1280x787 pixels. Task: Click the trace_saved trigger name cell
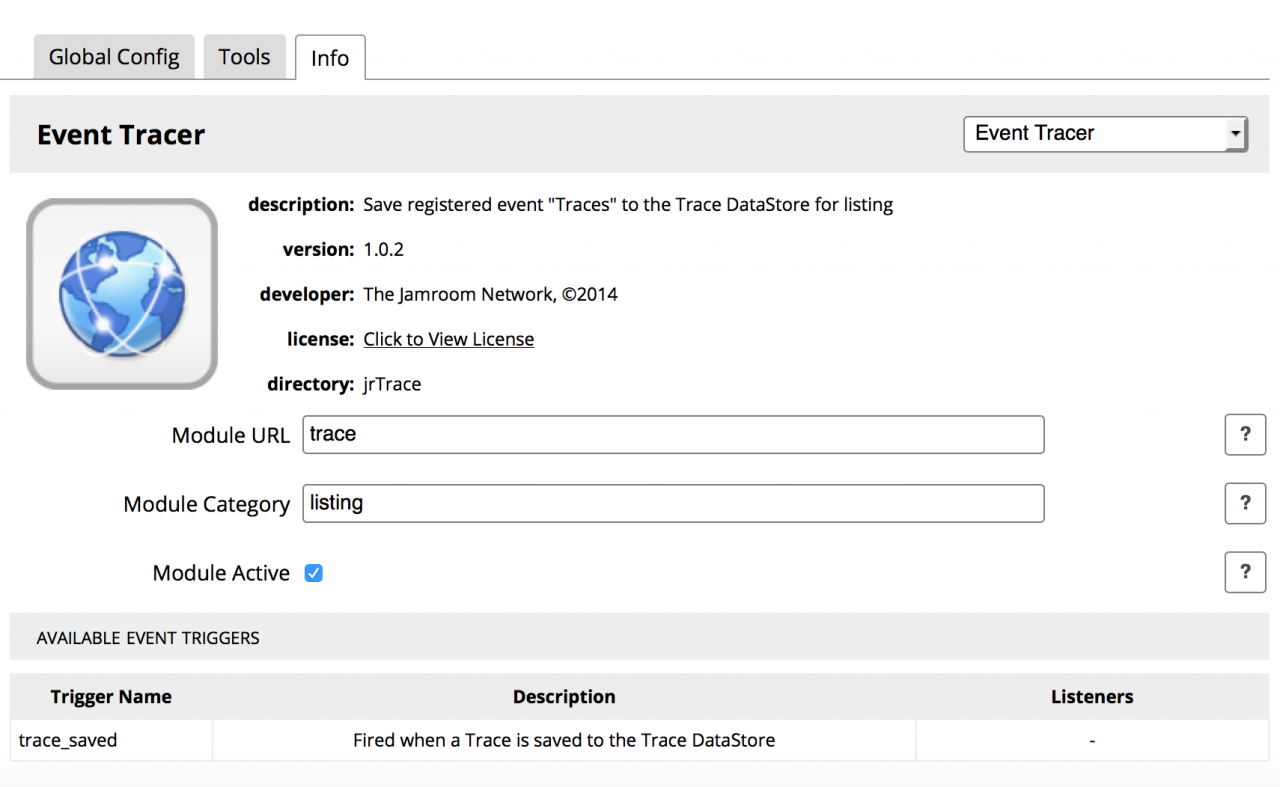pos(68,741)
